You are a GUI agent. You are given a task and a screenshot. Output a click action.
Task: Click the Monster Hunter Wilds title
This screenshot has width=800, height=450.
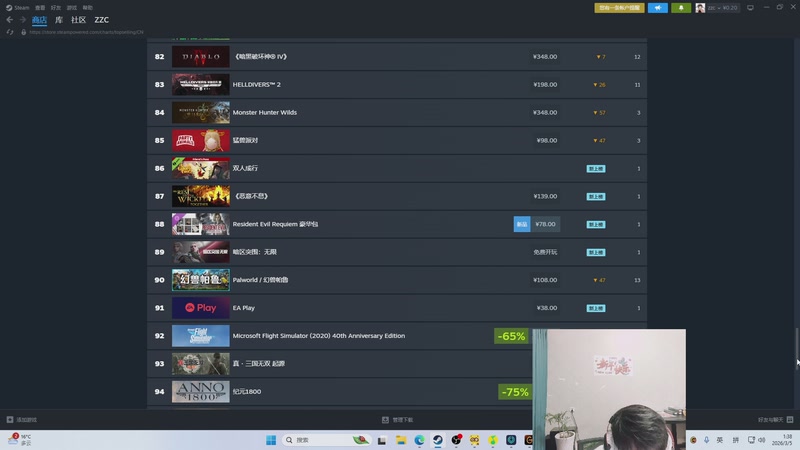coord(265,112)
